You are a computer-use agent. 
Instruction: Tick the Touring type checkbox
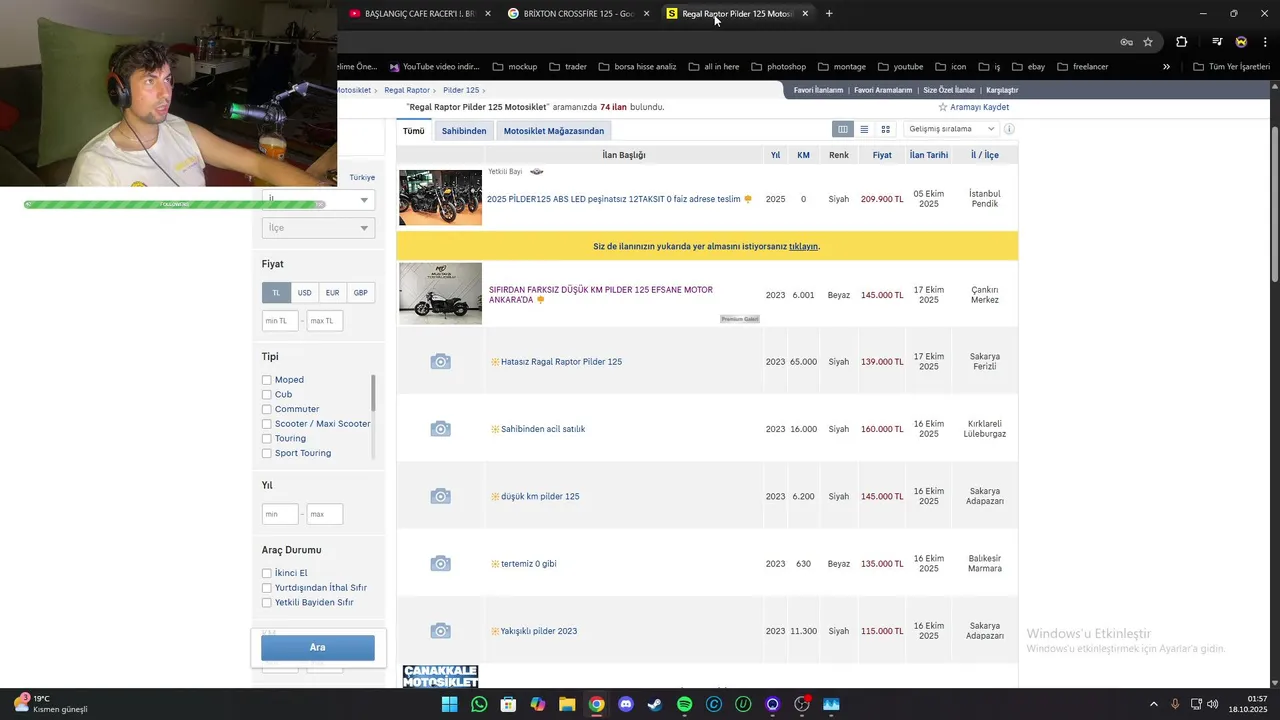click(x=267, y=438)
